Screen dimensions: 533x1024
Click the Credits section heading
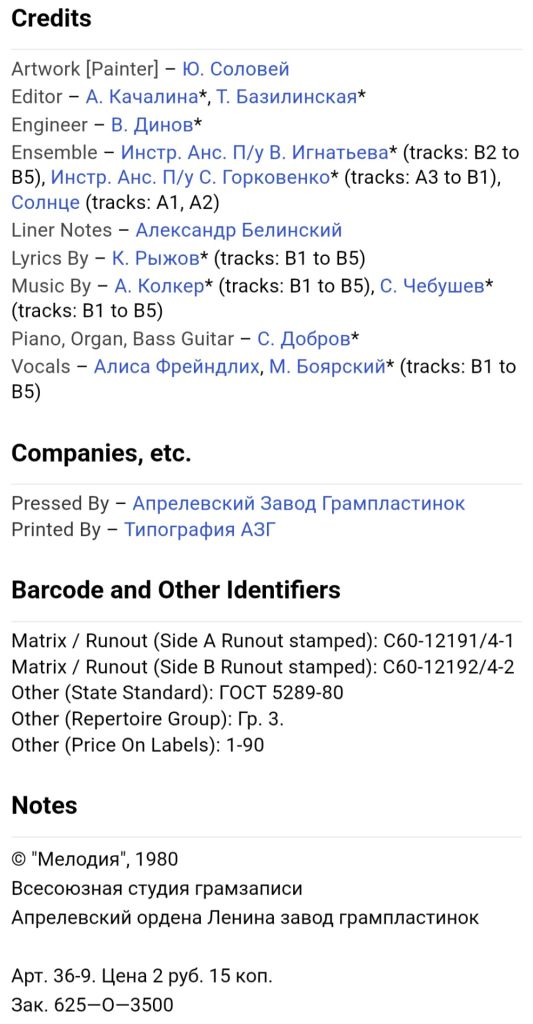pyautogui.click(x=52, y=18)
